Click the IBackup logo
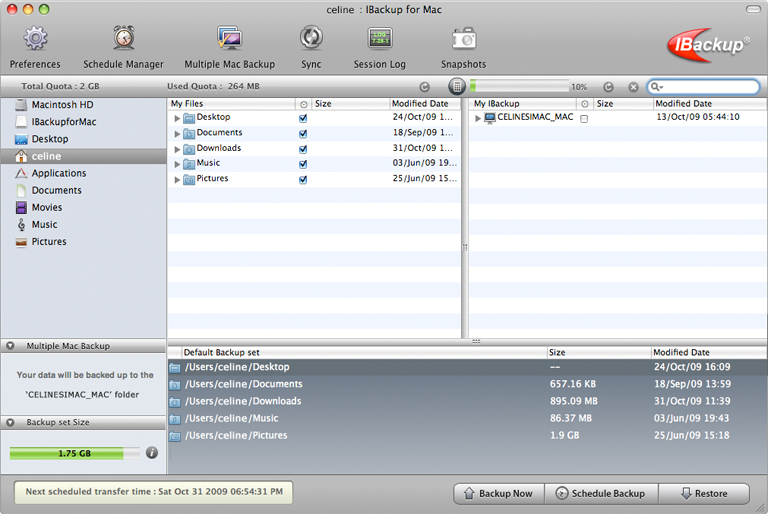 pos(708,45)
